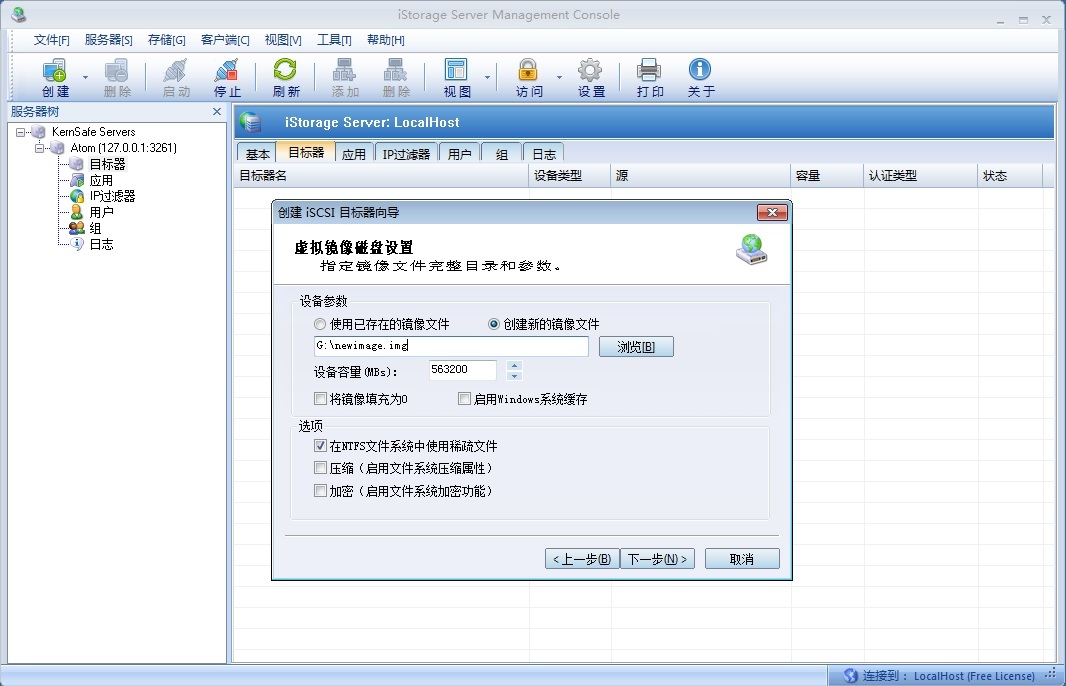Select 日志 node in server tree
The image size is (1066, 686).
point(101,244)
